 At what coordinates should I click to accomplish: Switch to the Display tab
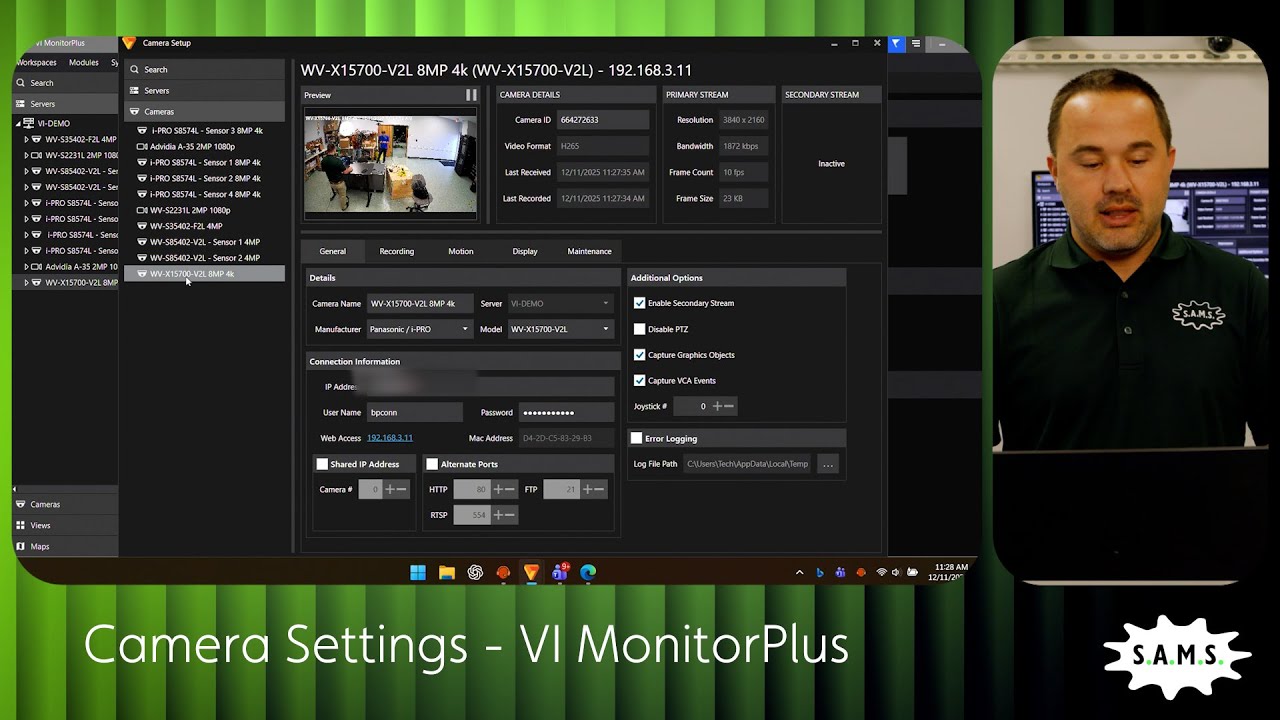click(525, 251)
